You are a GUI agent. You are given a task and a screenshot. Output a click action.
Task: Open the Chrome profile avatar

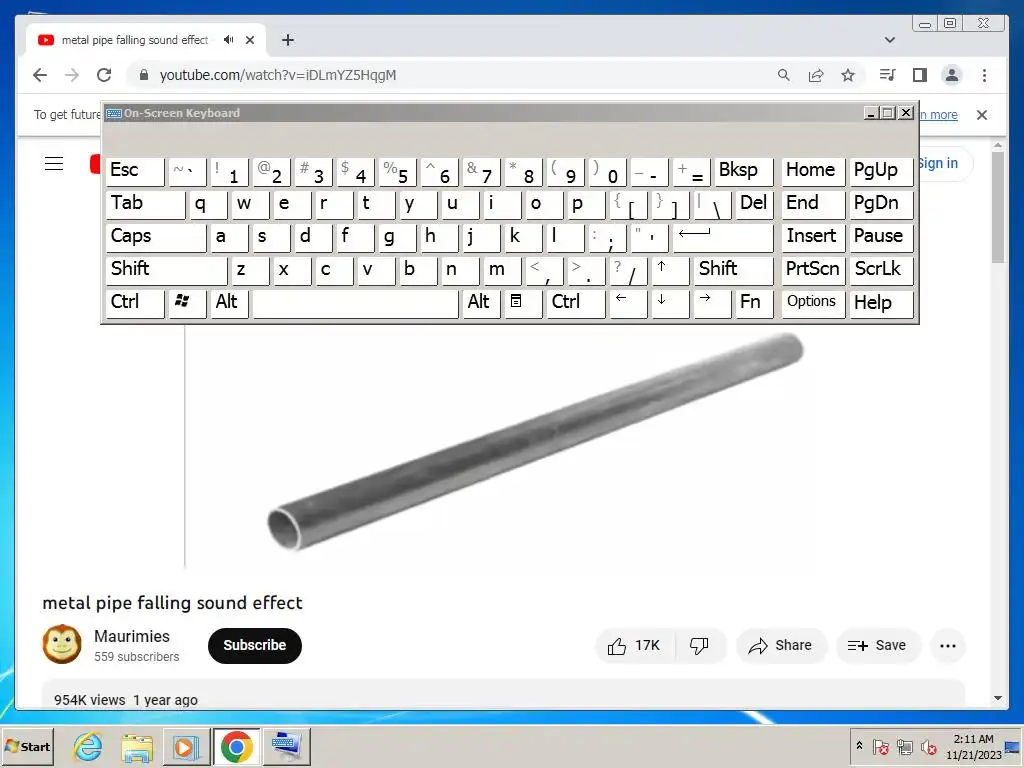coord(952,75)
